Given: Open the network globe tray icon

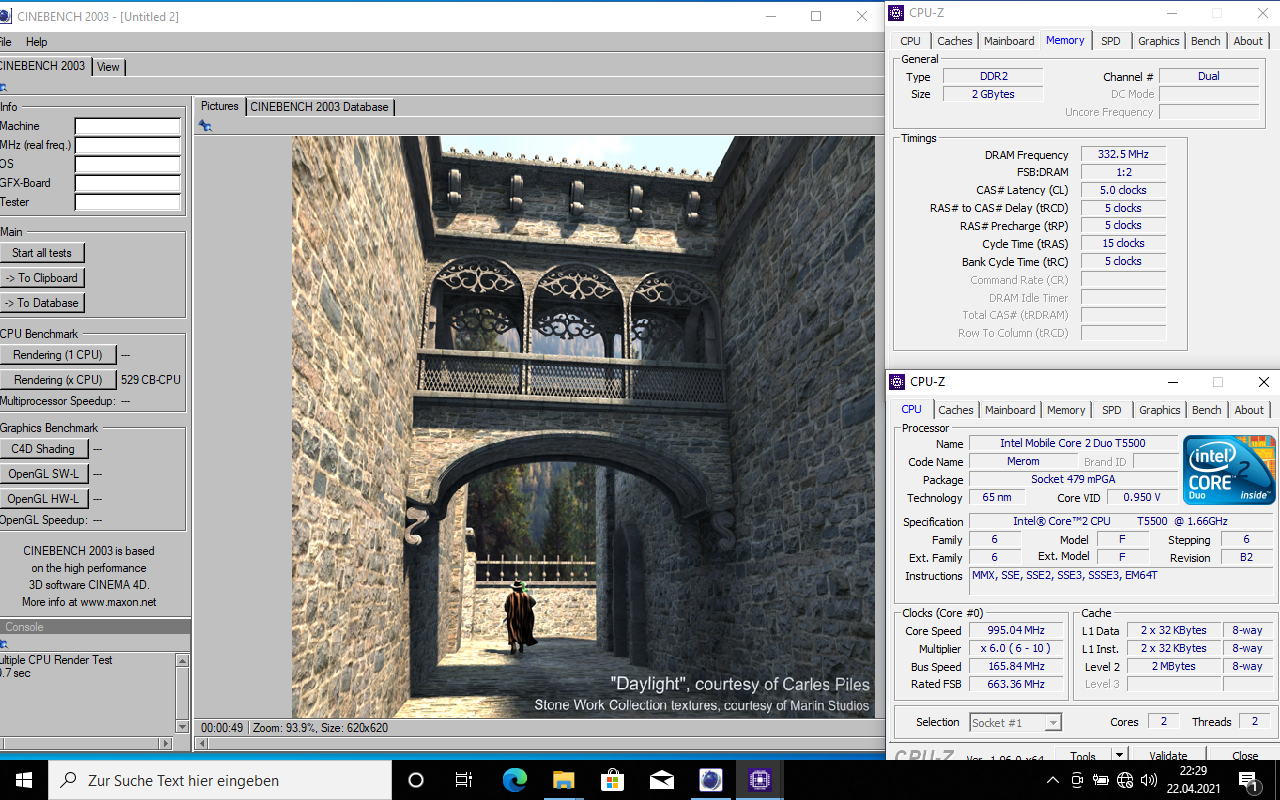Looking at the screenshot, I should pos(1124,780).
